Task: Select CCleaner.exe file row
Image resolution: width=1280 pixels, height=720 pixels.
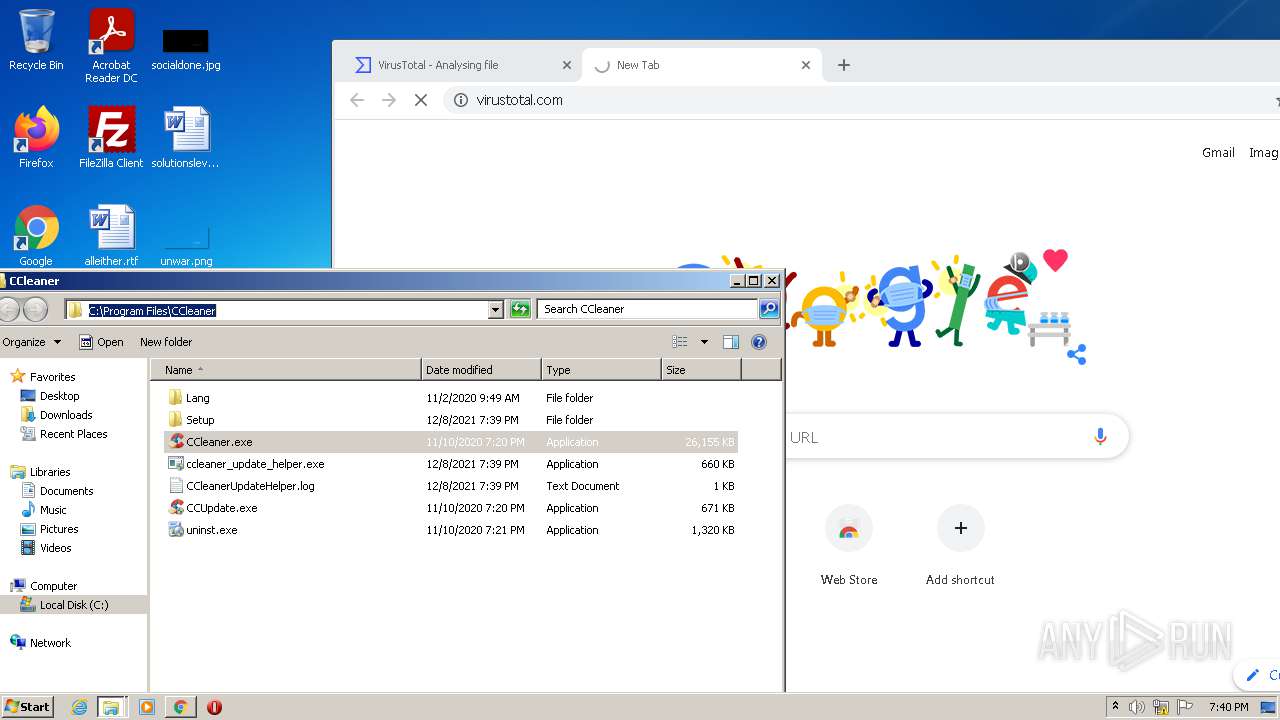Action: pos(451,442)
